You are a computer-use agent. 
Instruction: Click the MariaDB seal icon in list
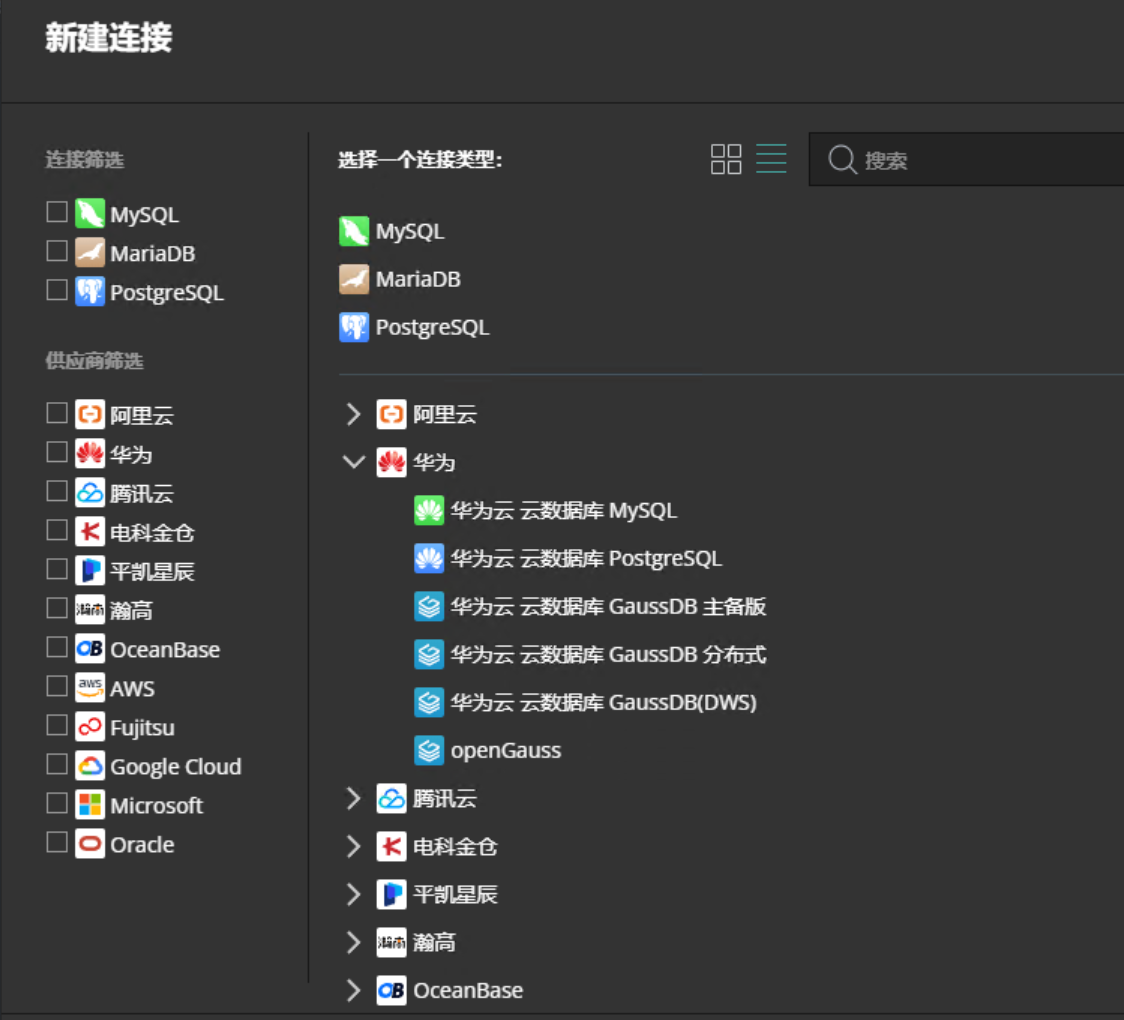[354, 279]
